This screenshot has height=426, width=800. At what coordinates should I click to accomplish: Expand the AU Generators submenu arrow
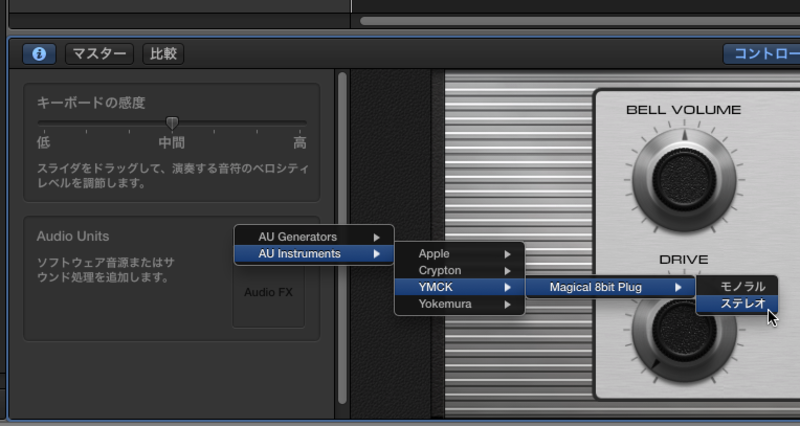tap(377, 237)
